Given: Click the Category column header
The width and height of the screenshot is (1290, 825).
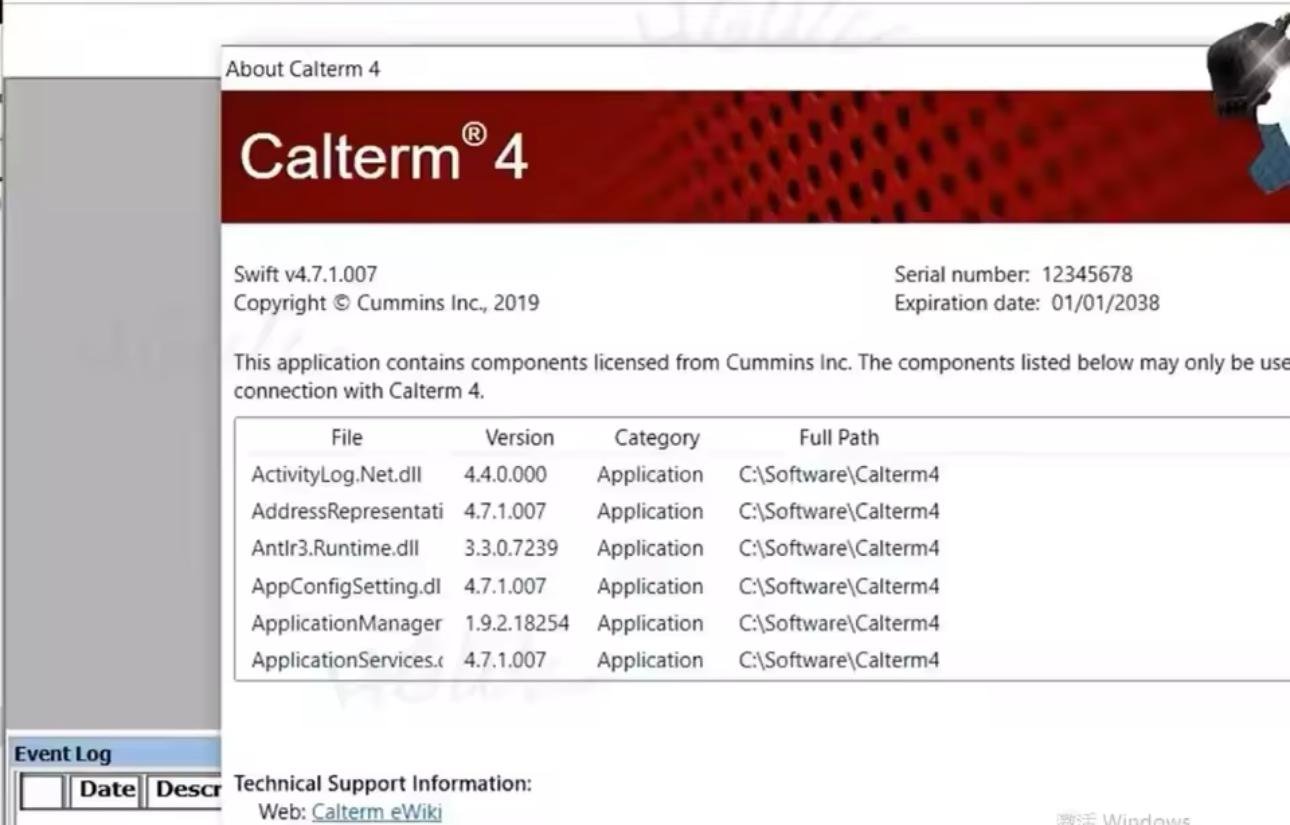Looking at the screenshot, I should (x=656, y=438).
